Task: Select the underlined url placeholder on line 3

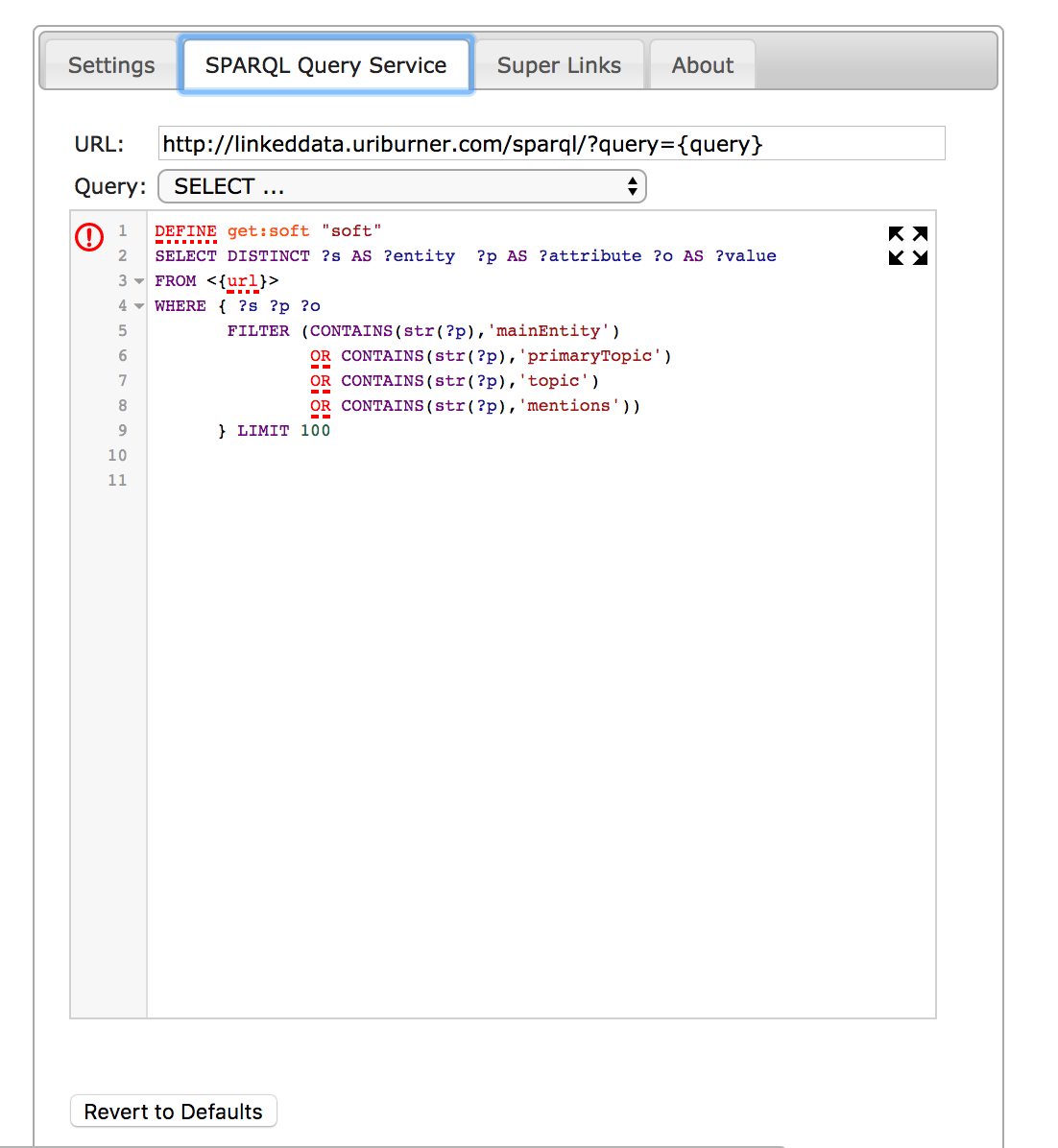Action: [x=241, y=280]
